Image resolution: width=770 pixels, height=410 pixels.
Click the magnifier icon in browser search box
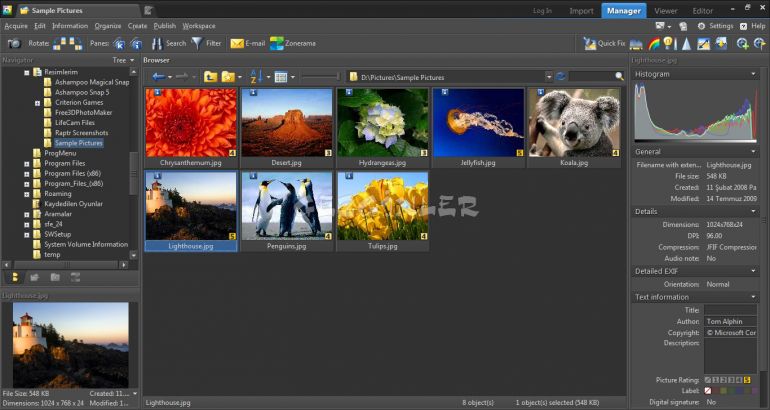pyautogui.click(x=619, y=77)
